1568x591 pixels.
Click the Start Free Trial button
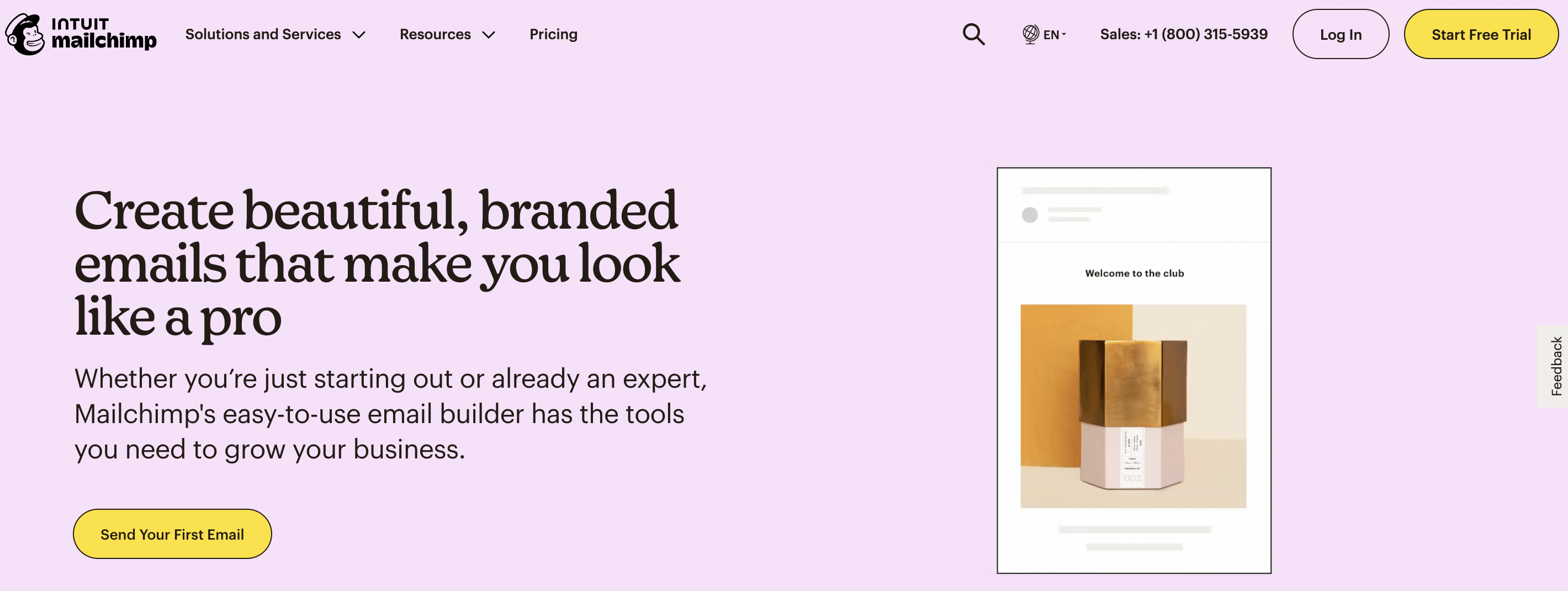(x=1480, y=34)
